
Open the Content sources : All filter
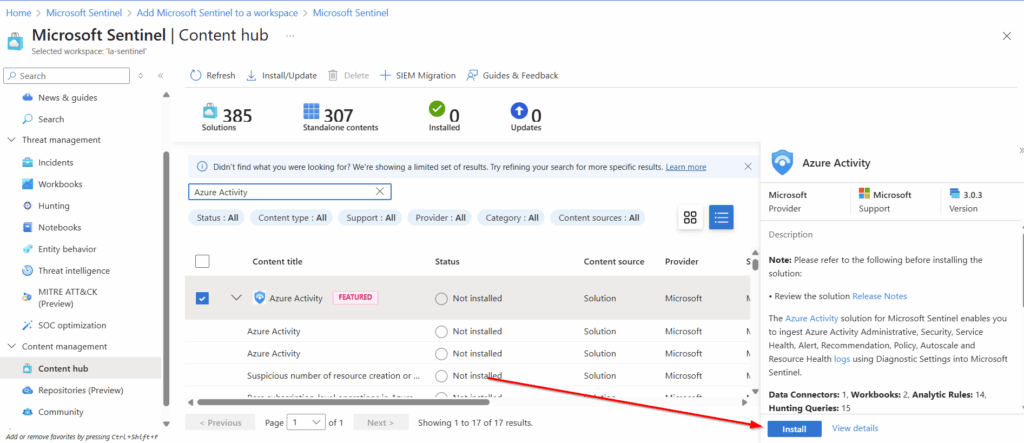(x=598, y=218)
